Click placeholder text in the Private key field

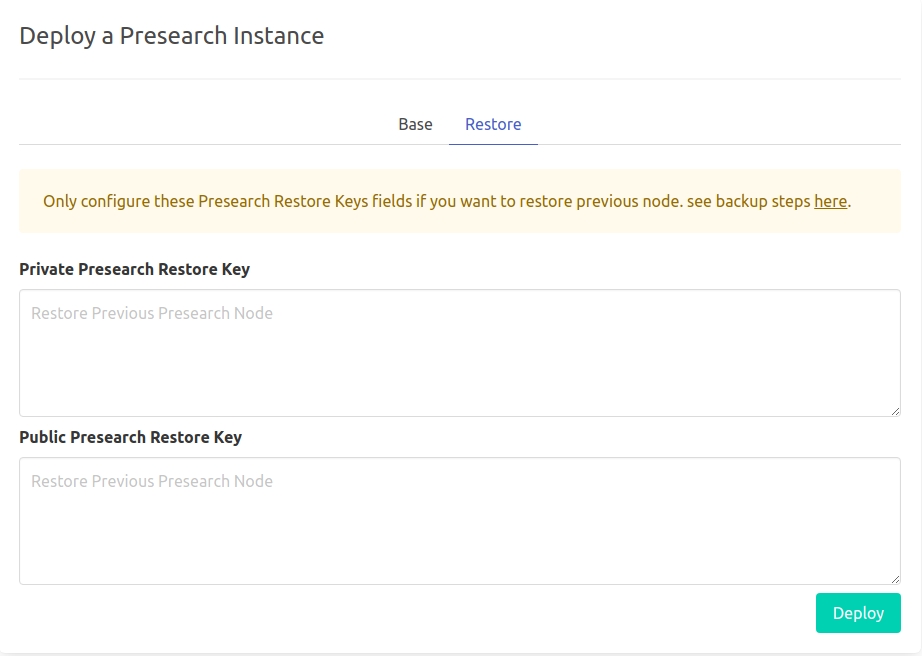(152, 313)
